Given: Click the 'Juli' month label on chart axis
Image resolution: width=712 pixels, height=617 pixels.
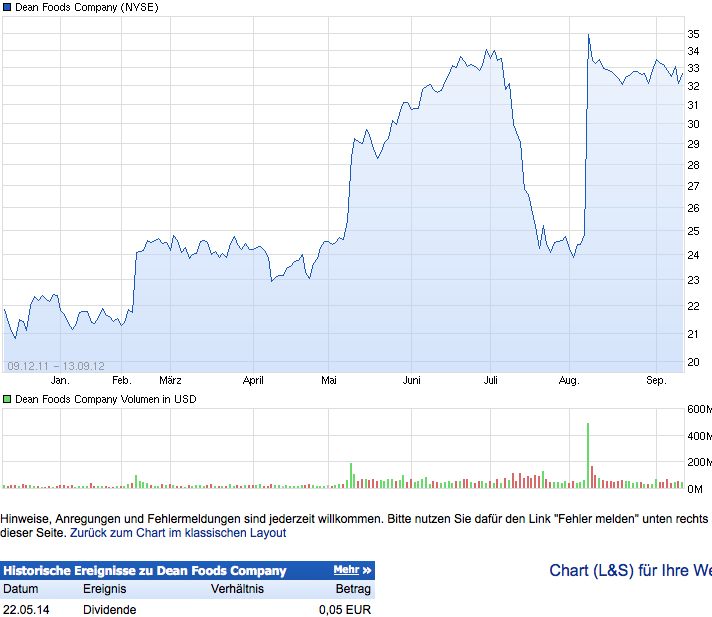Looking at the screenshot, I should [491, 380].
